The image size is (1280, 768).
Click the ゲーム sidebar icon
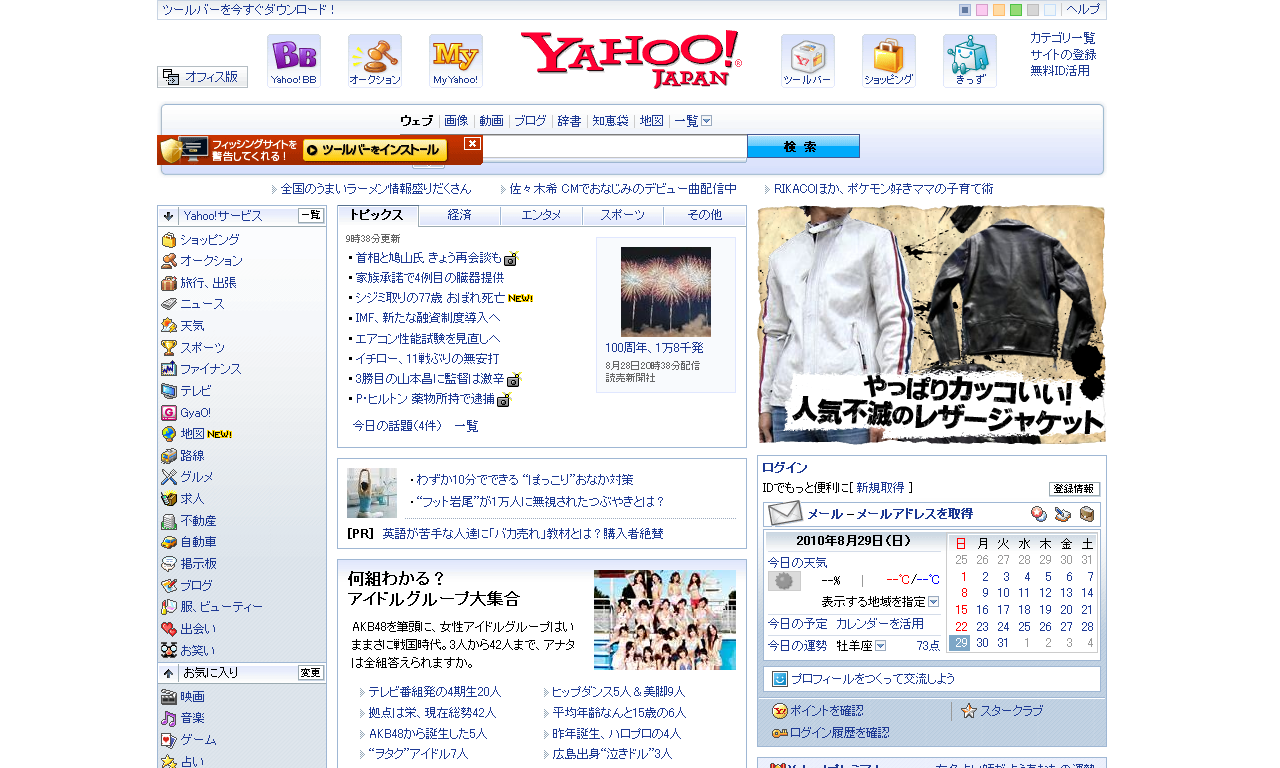point(169,740)
